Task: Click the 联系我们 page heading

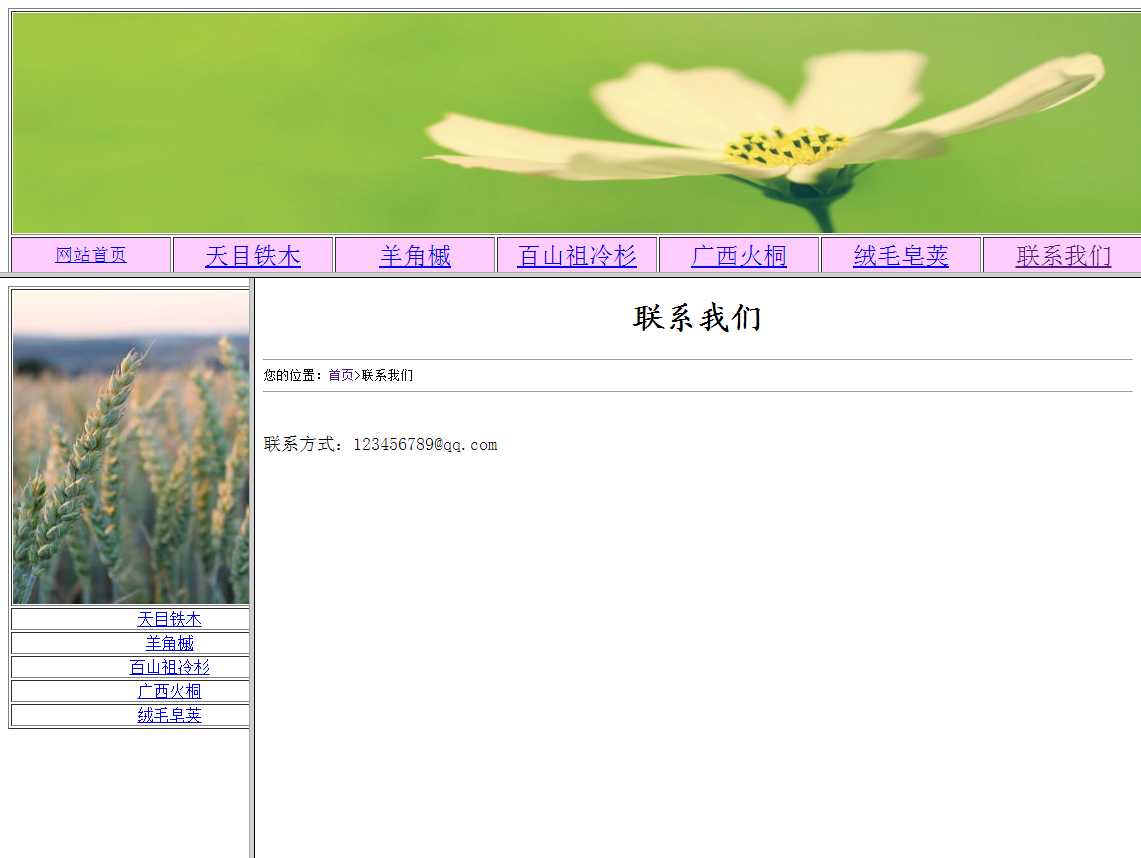Action: tap(697, 318)
